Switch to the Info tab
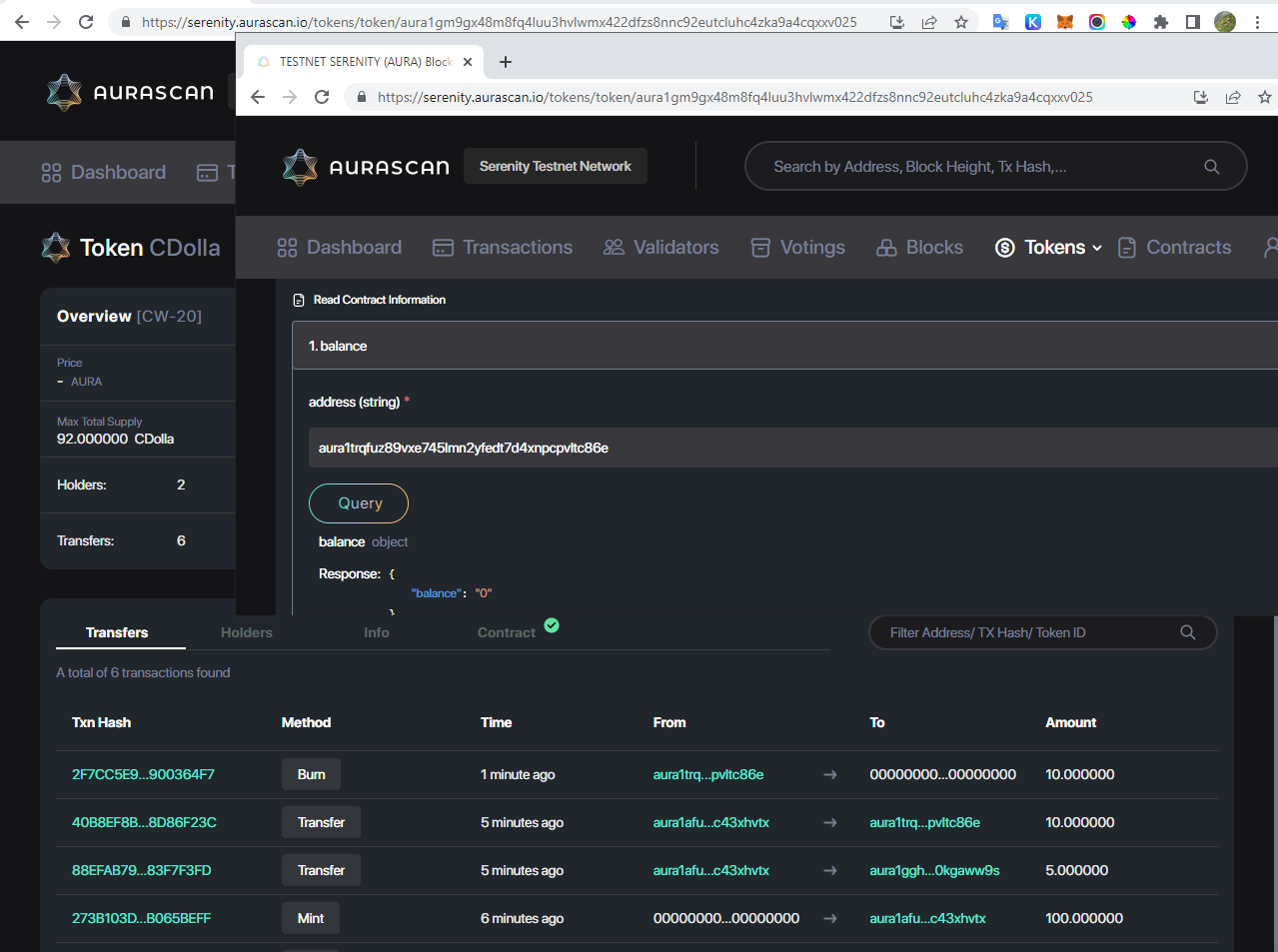This screenshot has height=952, width=1278. click(377, 632)
